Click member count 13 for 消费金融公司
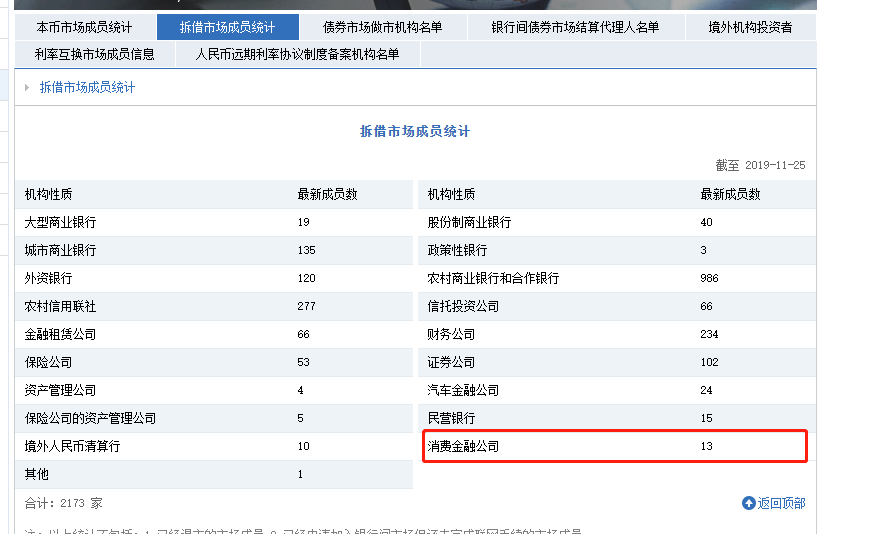 click(707, 446)
